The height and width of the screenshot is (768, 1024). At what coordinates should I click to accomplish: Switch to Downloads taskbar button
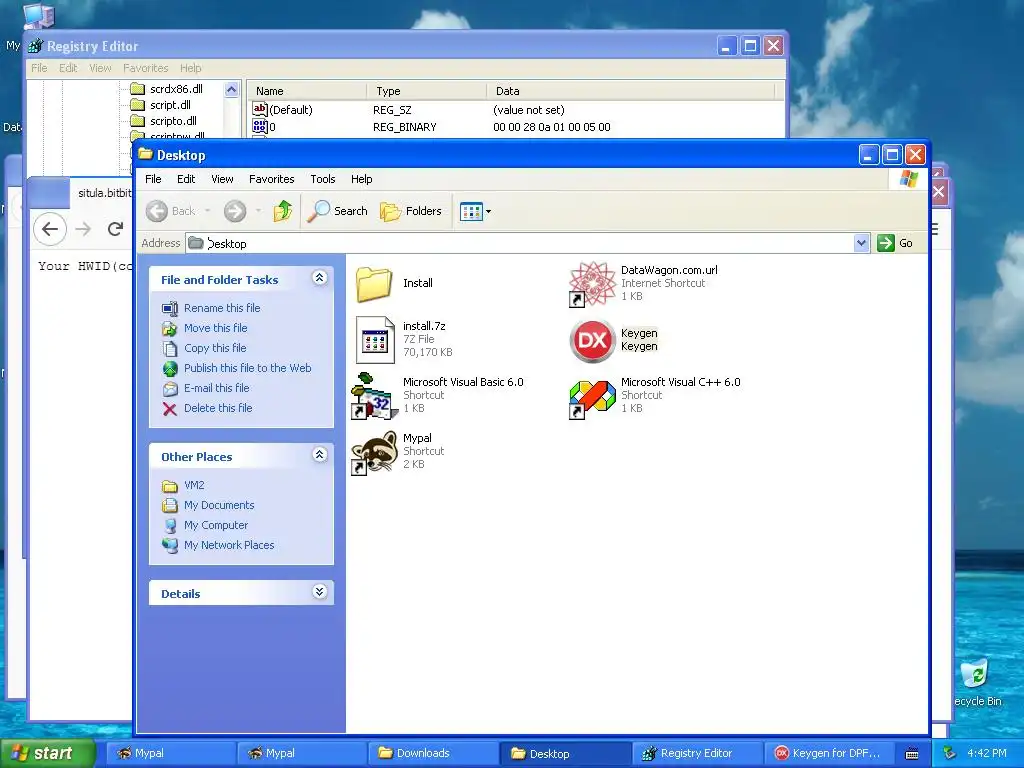(x=433, y=753)
